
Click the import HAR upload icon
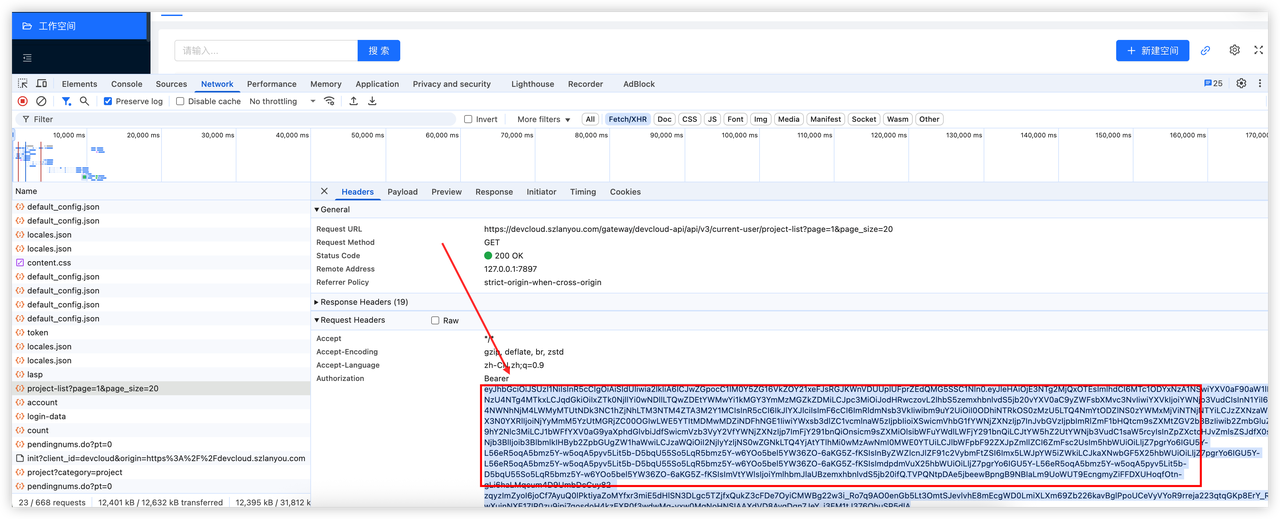pos(353,101)
